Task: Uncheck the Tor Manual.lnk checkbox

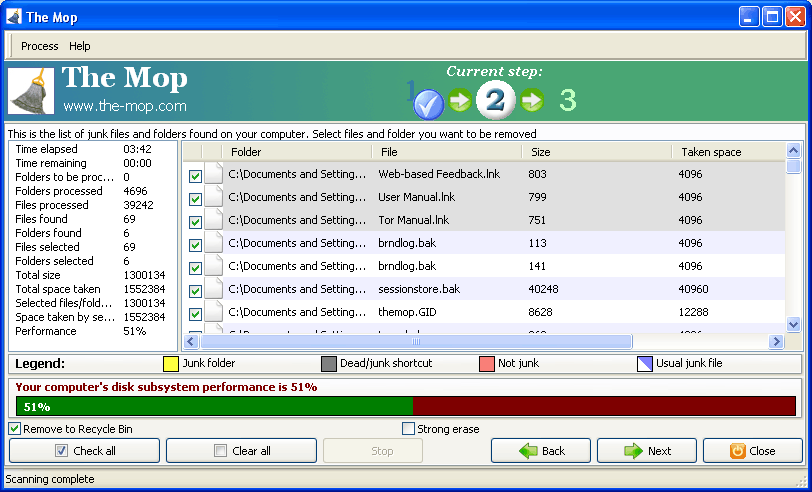Action: tap(195, 222)
